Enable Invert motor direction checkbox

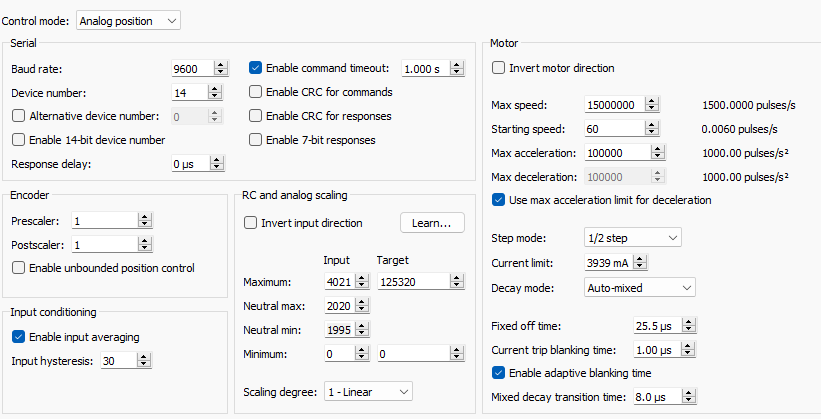click(x=499, y=68)
